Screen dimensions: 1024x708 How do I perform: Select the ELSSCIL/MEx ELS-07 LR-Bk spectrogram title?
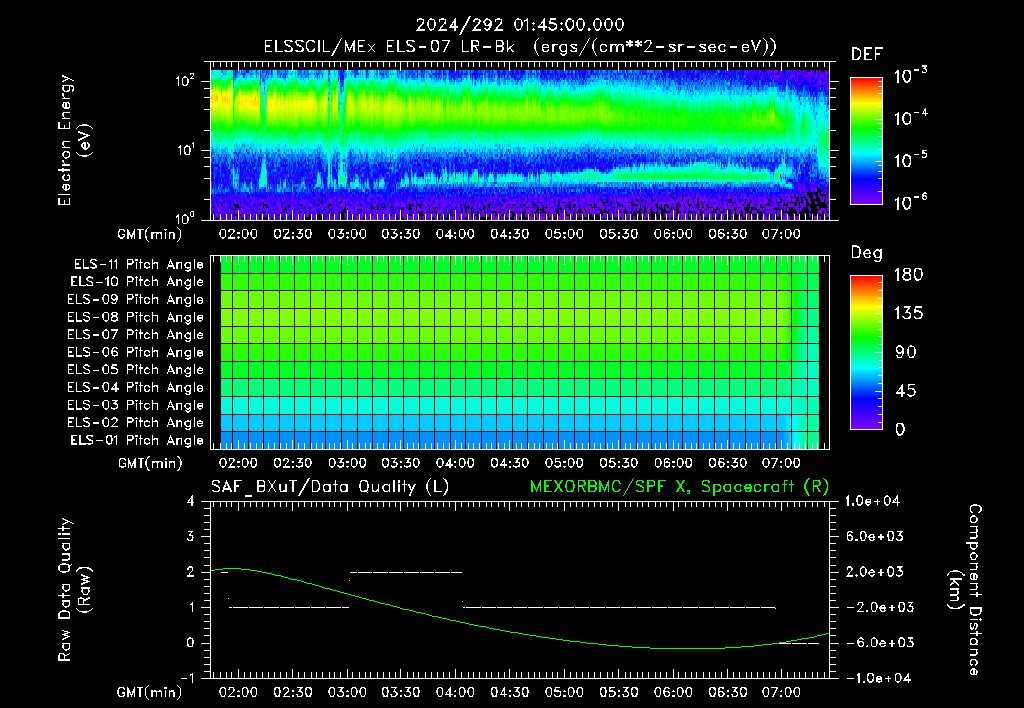520,47
